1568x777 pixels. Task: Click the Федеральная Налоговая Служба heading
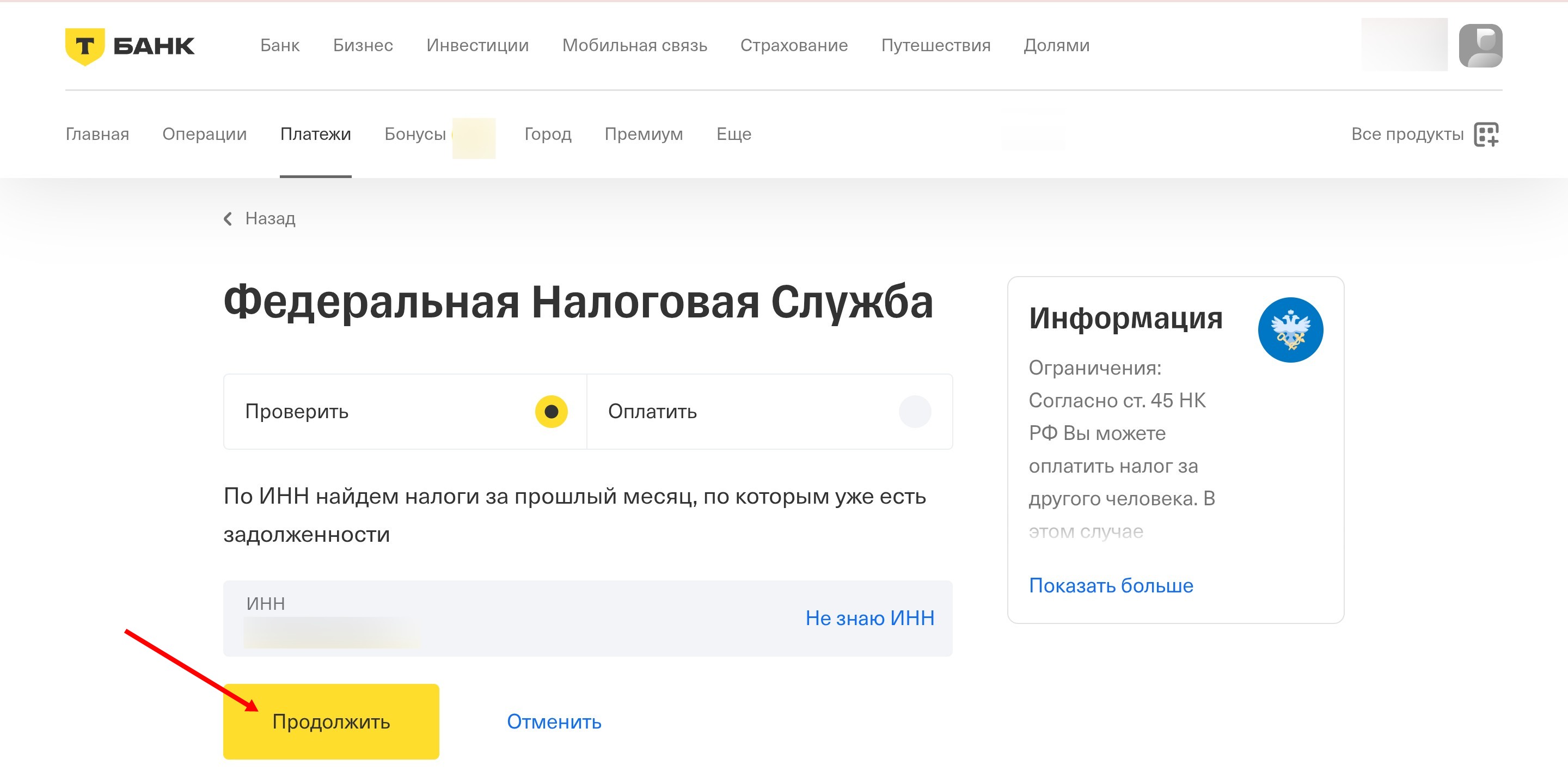pyautogui.click(x=578, y=302)
